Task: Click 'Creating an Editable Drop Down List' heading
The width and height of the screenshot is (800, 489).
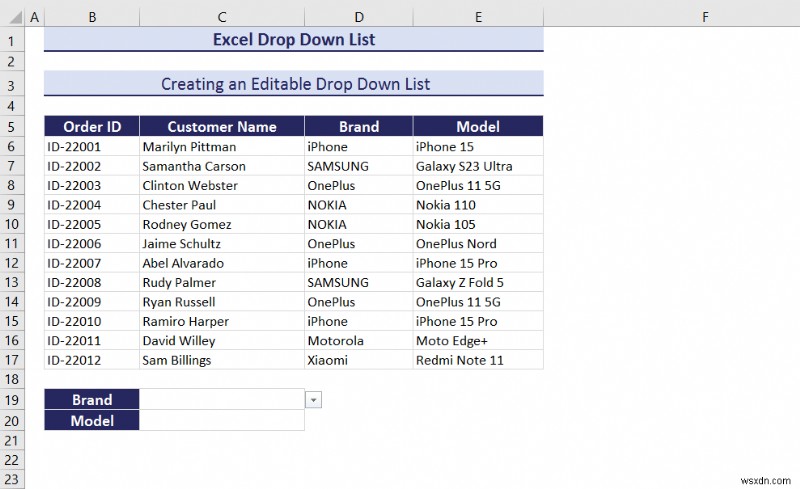Action: [295, 84]
